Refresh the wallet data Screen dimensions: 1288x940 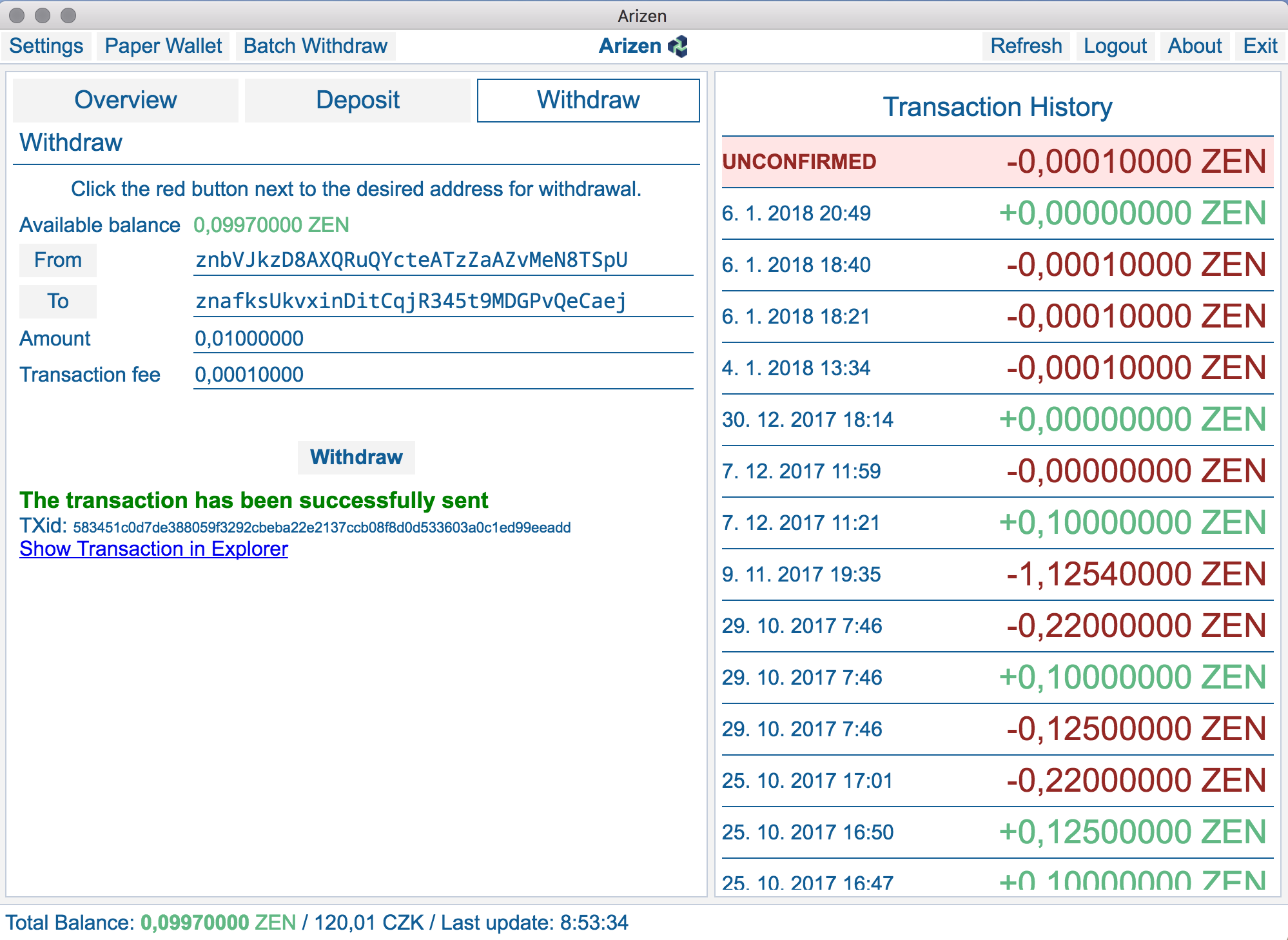pyautogui.click(x=1026, y=46)
